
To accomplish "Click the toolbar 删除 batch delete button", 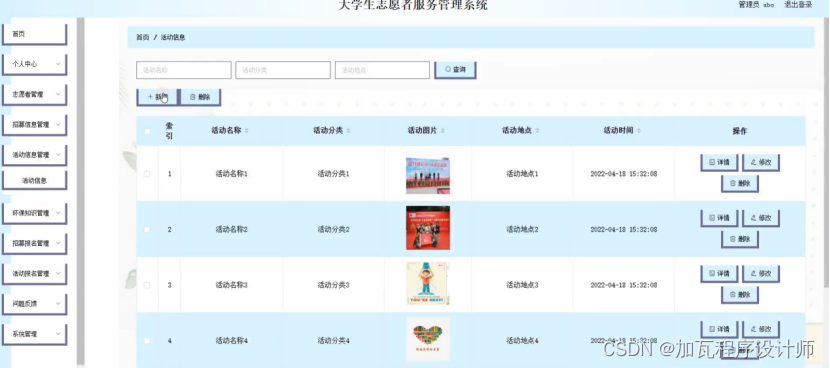I will click(200, 97).
